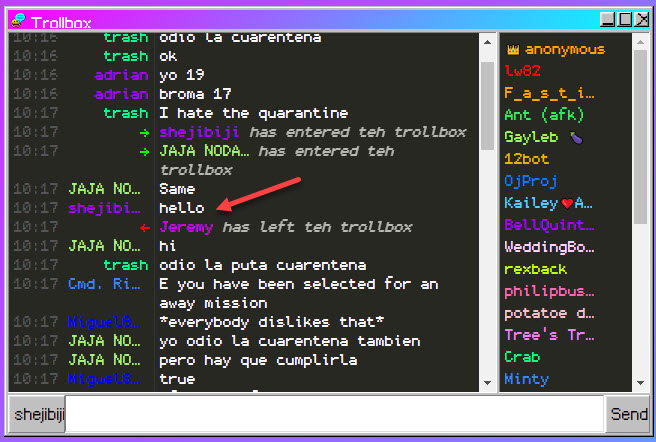Click the green arrow beside JAJA NODA entered message
This screenshot has height=442, width=656.
pyautogui.click(x=144, y=151)
